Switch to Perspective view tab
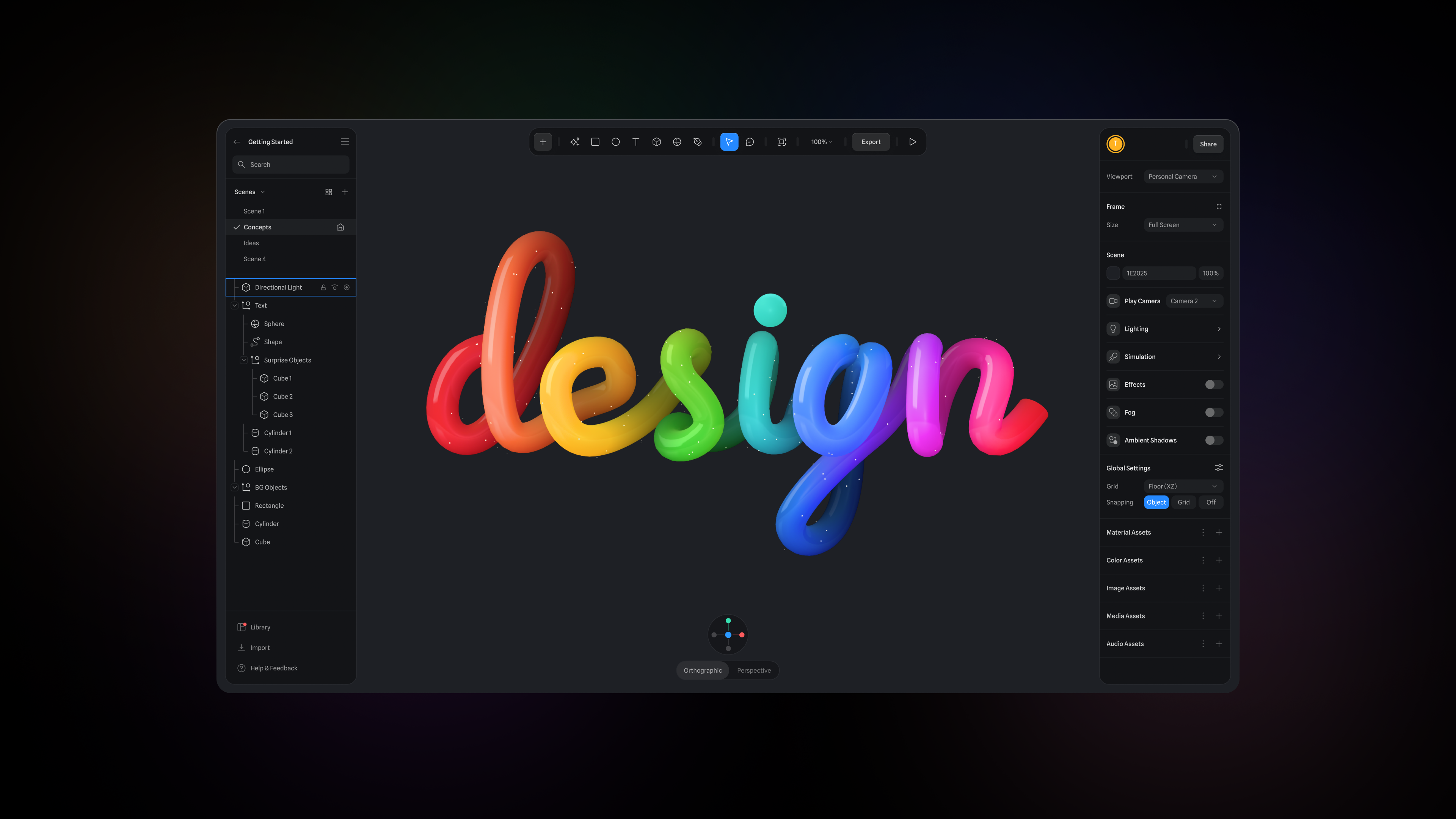 tap(753, 670)
